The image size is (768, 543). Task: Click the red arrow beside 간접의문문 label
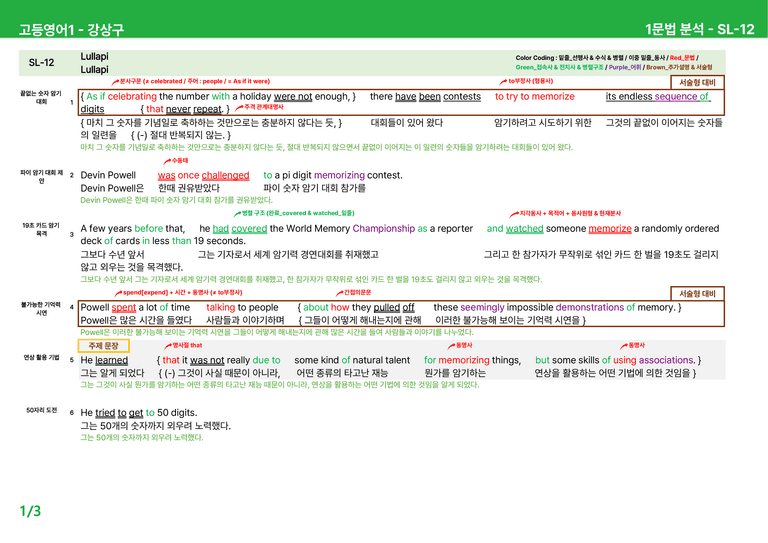coord(339,293)
